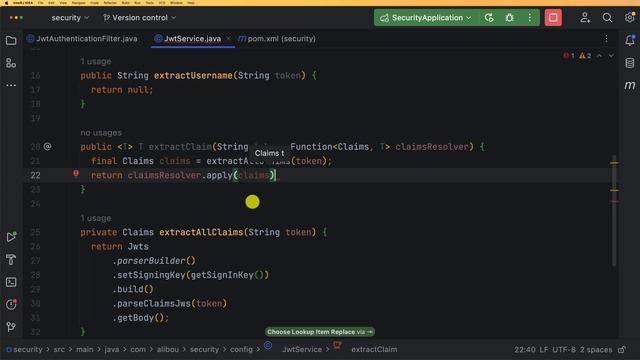Select the JwtService.java tab
Screen dimensions: 640x360
coord(188,39)
